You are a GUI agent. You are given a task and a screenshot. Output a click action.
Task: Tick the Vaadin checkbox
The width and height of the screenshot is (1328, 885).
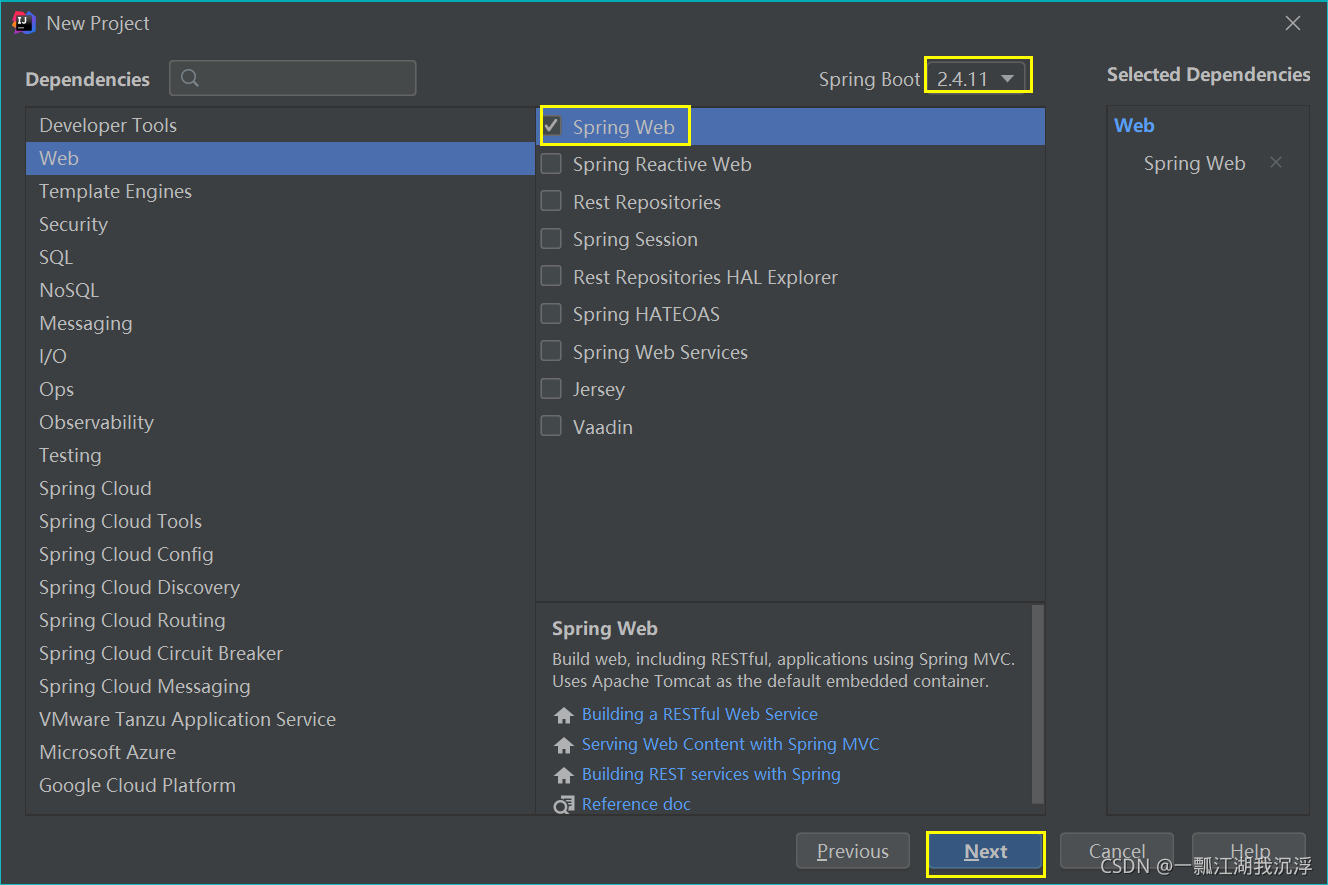551,426
